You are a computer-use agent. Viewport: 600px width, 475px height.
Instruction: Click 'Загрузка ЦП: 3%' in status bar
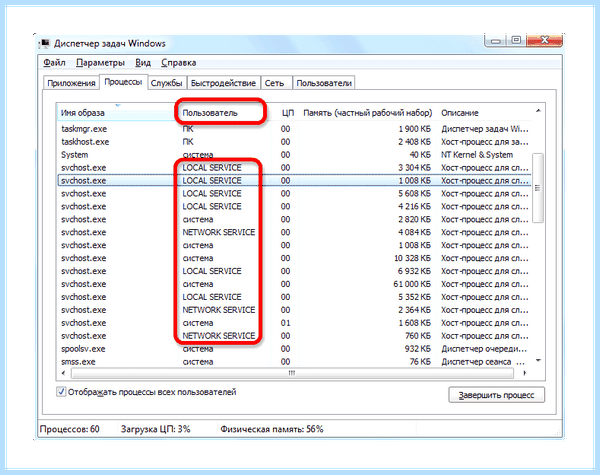155,429
